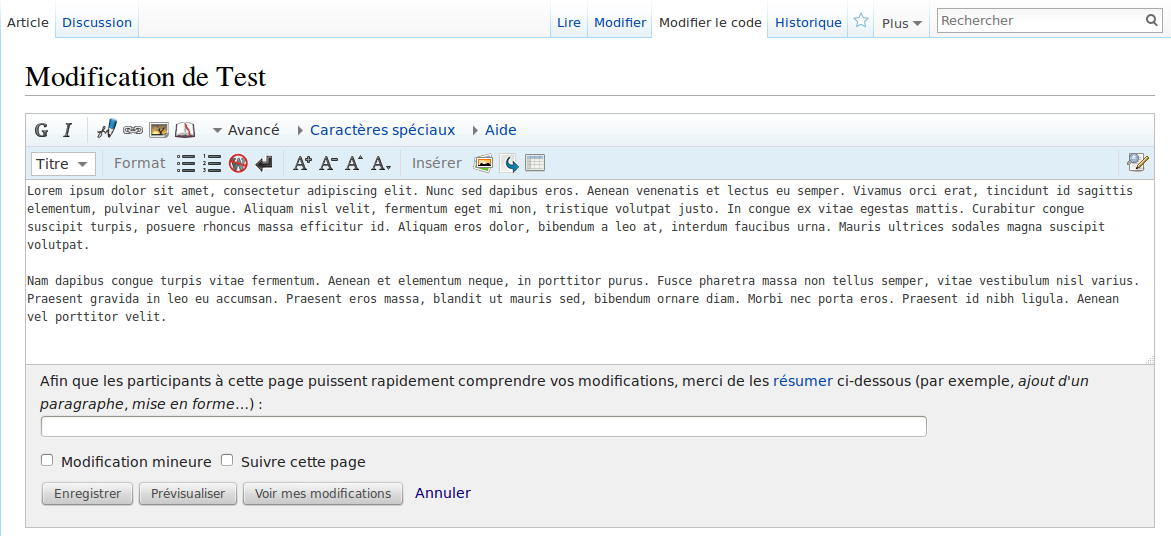Click into the edit summary input field
This screenshot has width=1171, height=538.
pyautogui.click(x=484, y=427)
